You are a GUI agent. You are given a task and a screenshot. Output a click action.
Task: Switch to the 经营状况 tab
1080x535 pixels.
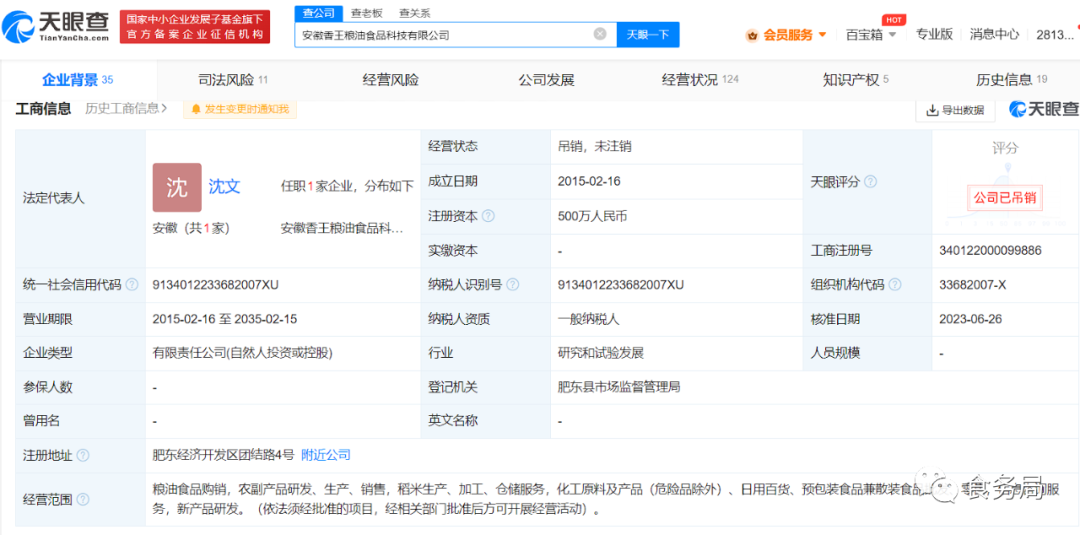pyautogui.click(x=700, y=80)
